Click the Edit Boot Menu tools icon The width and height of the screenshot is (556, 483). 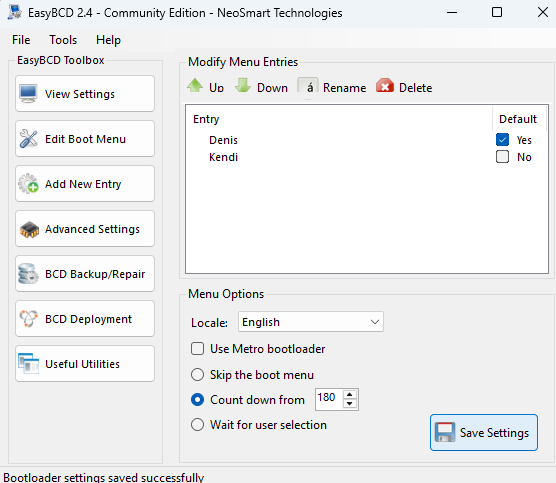click(28, 139)
